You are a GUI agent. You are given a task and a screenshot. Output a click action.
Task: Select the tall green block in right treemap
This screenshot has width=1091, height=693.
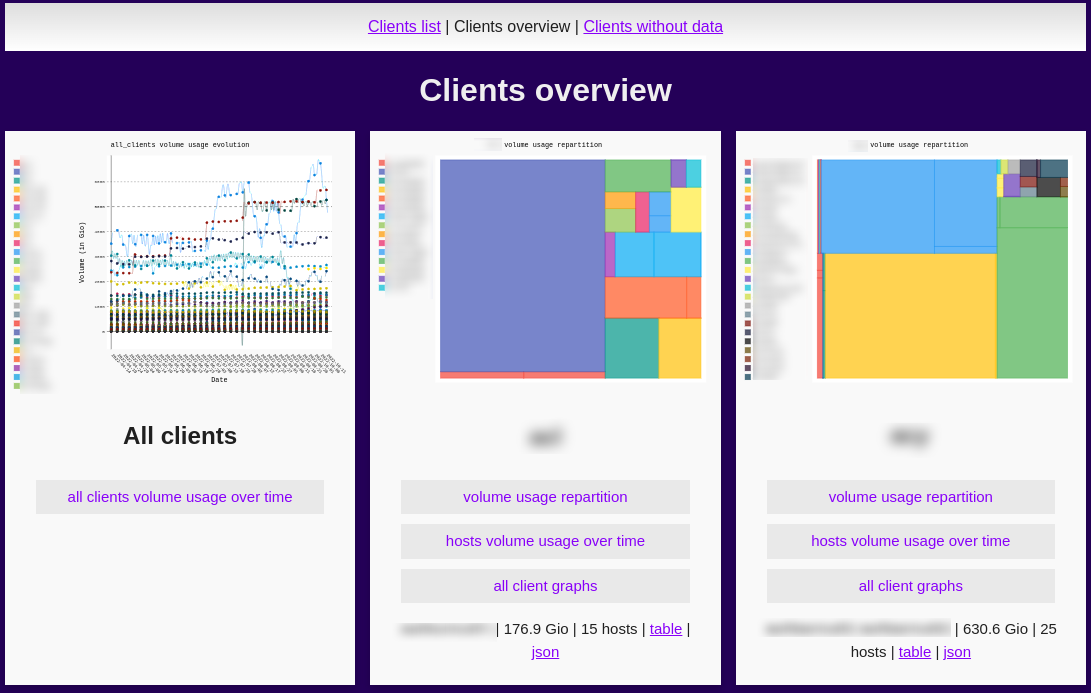click(1033, 303)
